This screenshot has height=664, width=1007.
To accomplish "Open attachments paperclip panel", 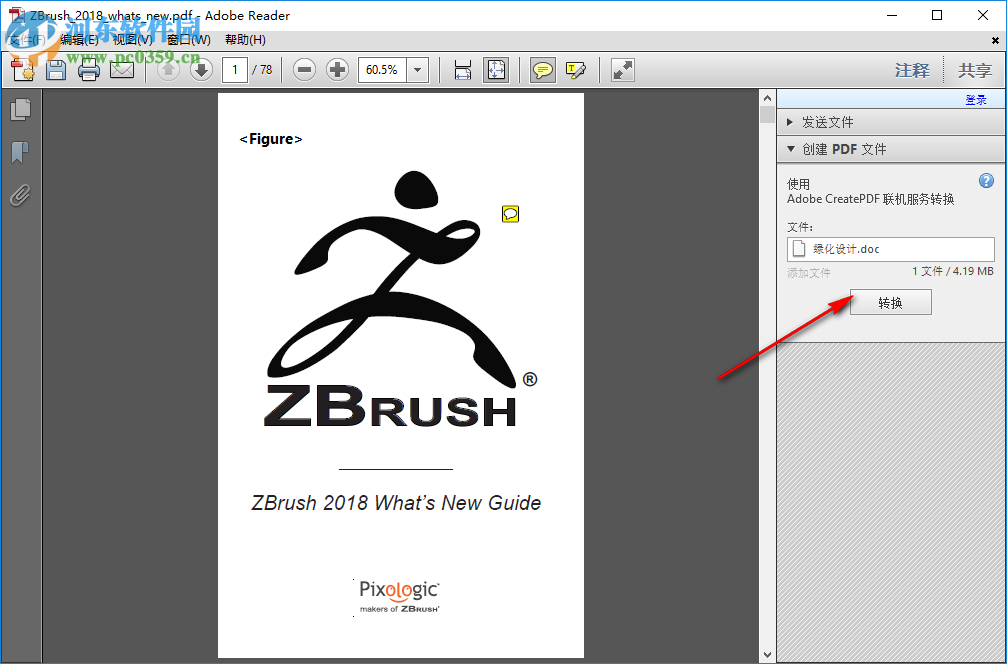I will click(20, 195).
